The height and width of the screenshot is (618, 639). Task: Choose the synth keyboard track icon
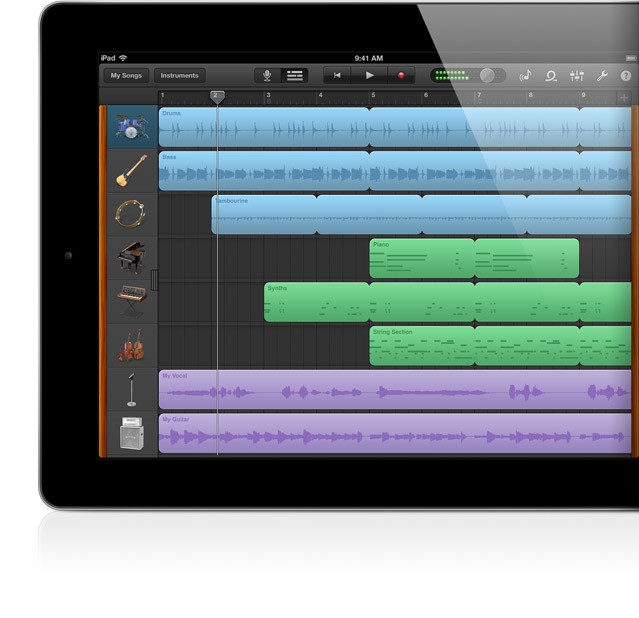(131, 301)
